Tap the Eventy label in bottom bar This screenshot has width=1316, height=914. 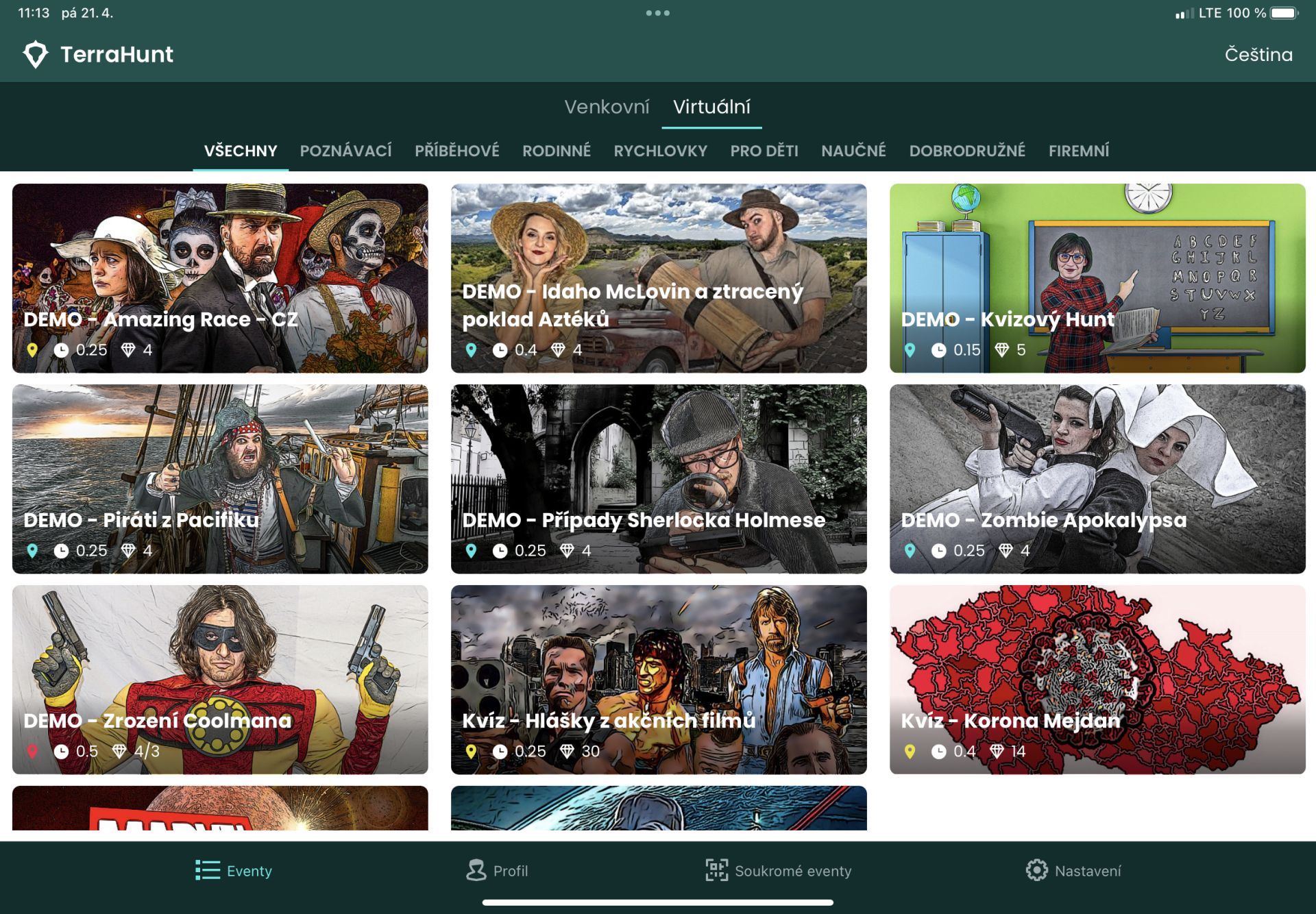coord(249,871)
